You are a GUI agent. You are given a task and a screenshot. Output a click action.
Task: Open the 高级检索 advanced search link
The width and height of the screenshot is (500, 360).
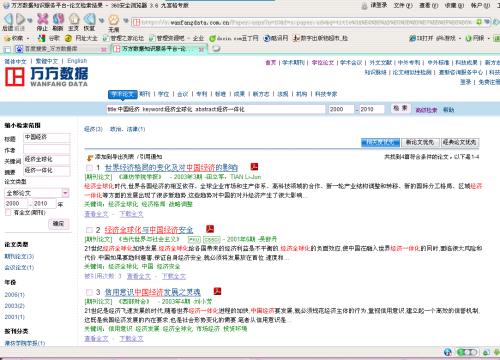click(x=426, y=110)
